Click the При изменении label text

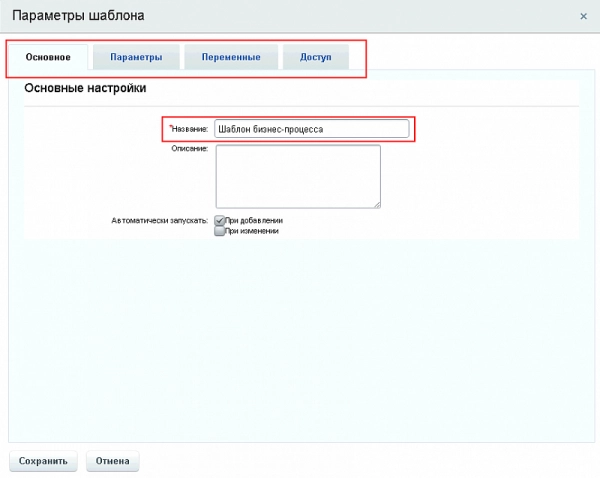(252, 230)
